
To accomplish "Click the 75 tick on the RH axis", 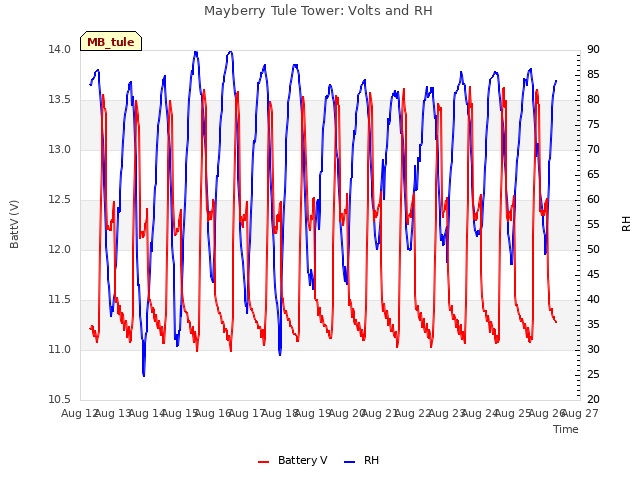I will coord(593,125).
